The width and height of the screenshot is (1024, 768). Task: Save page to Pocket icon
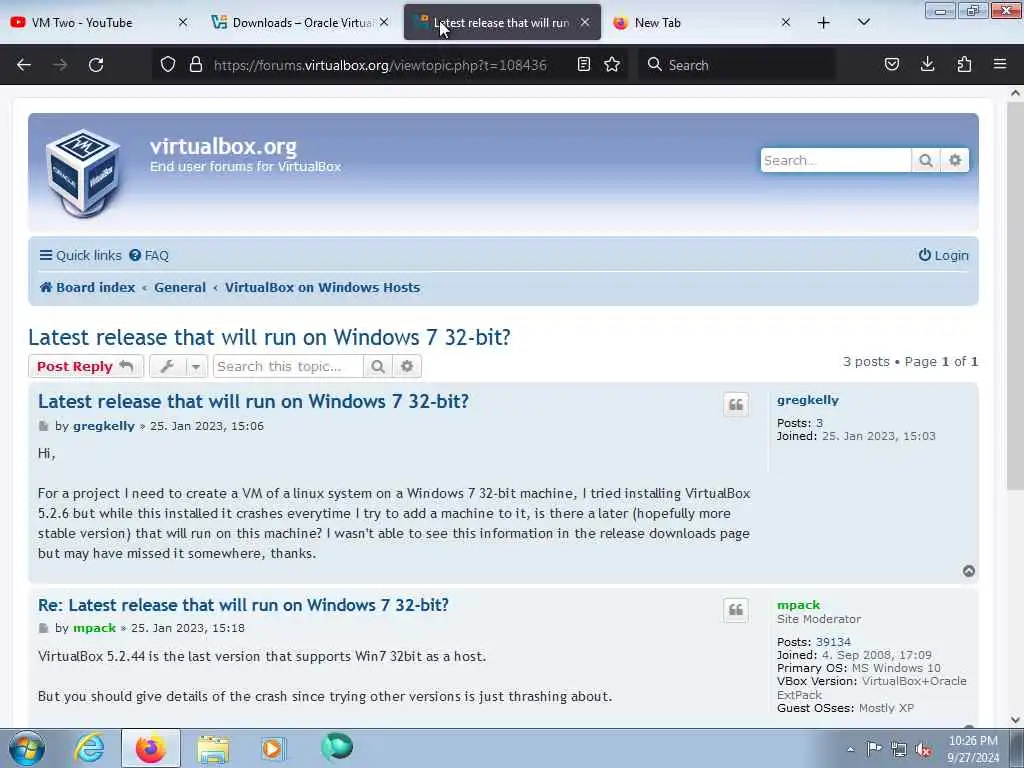point(891,64)
